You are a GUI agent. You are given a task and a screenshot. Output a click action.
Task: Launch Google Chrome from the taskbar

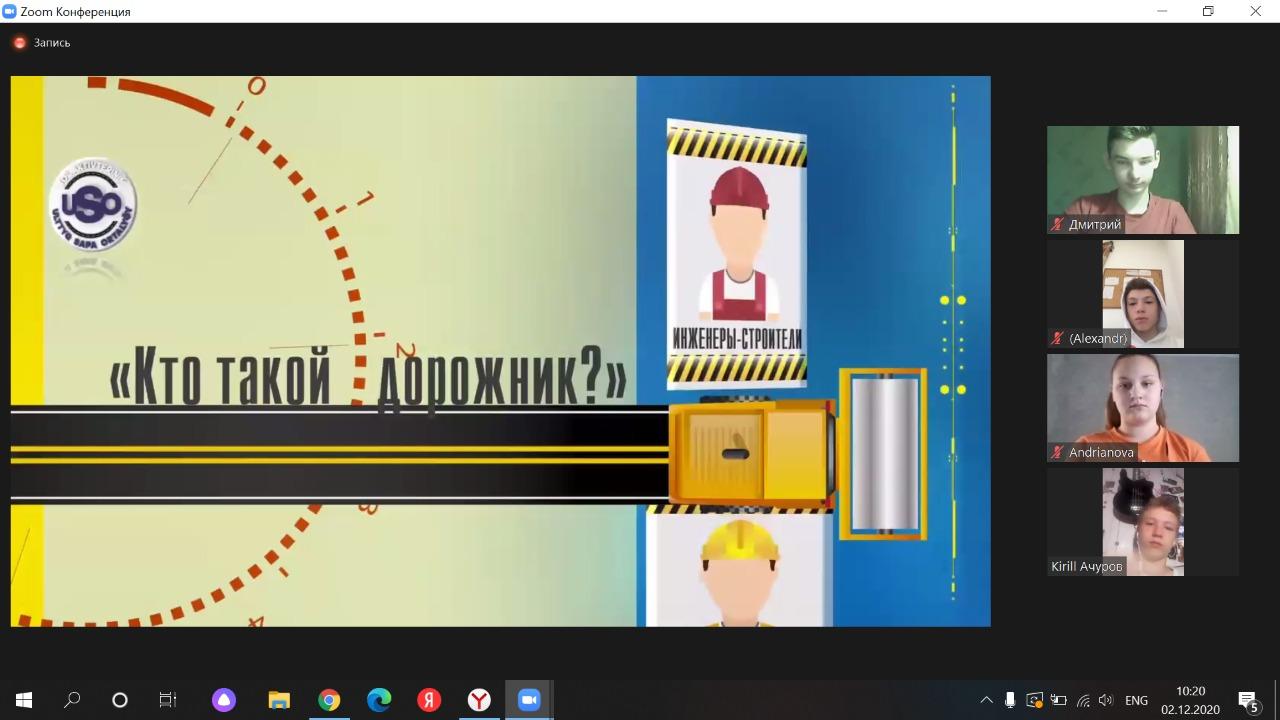click(x=329, y=700)
